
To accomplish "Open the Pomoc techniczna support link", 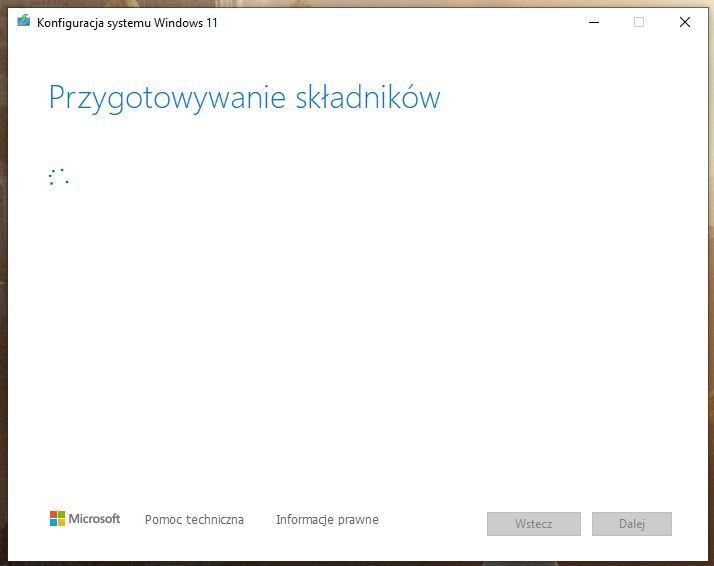I will click(x=194, y=520).
